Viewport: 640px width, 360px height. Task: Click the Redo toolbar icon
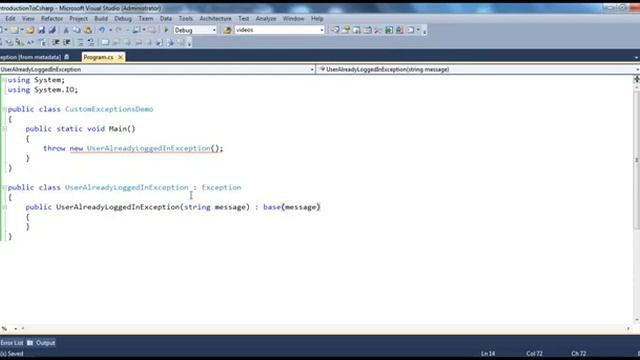(118, 30)
